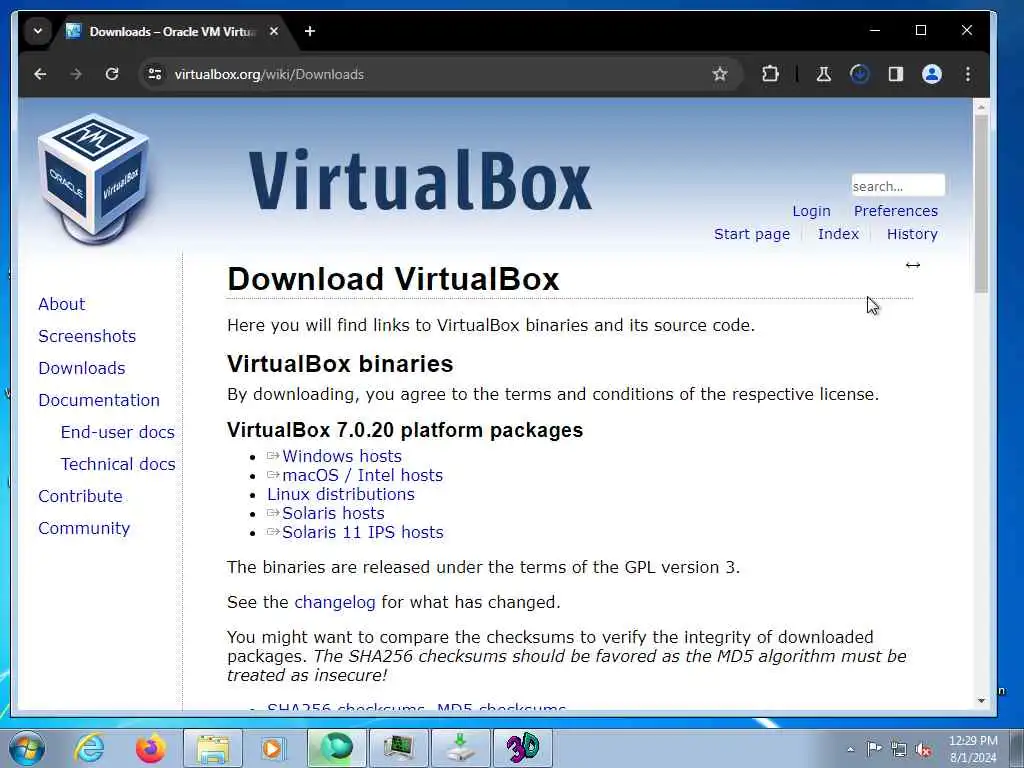Bookmark this page with the star icon
The image size is (1024, 768).
(720, 74)
